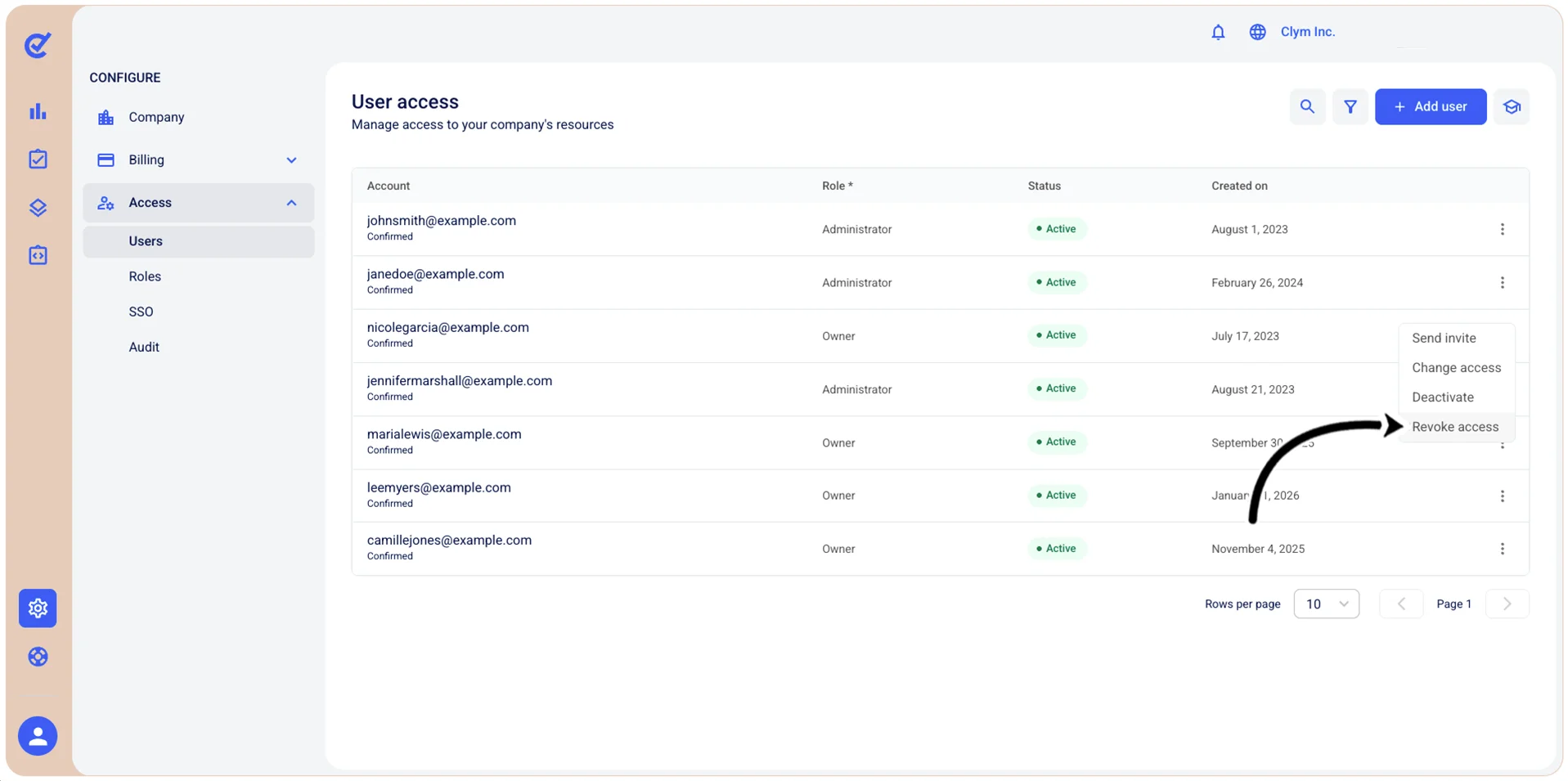The image size is (1568, 781).
Task: Choose Revoke access in the context menu
Action: 1457,427
